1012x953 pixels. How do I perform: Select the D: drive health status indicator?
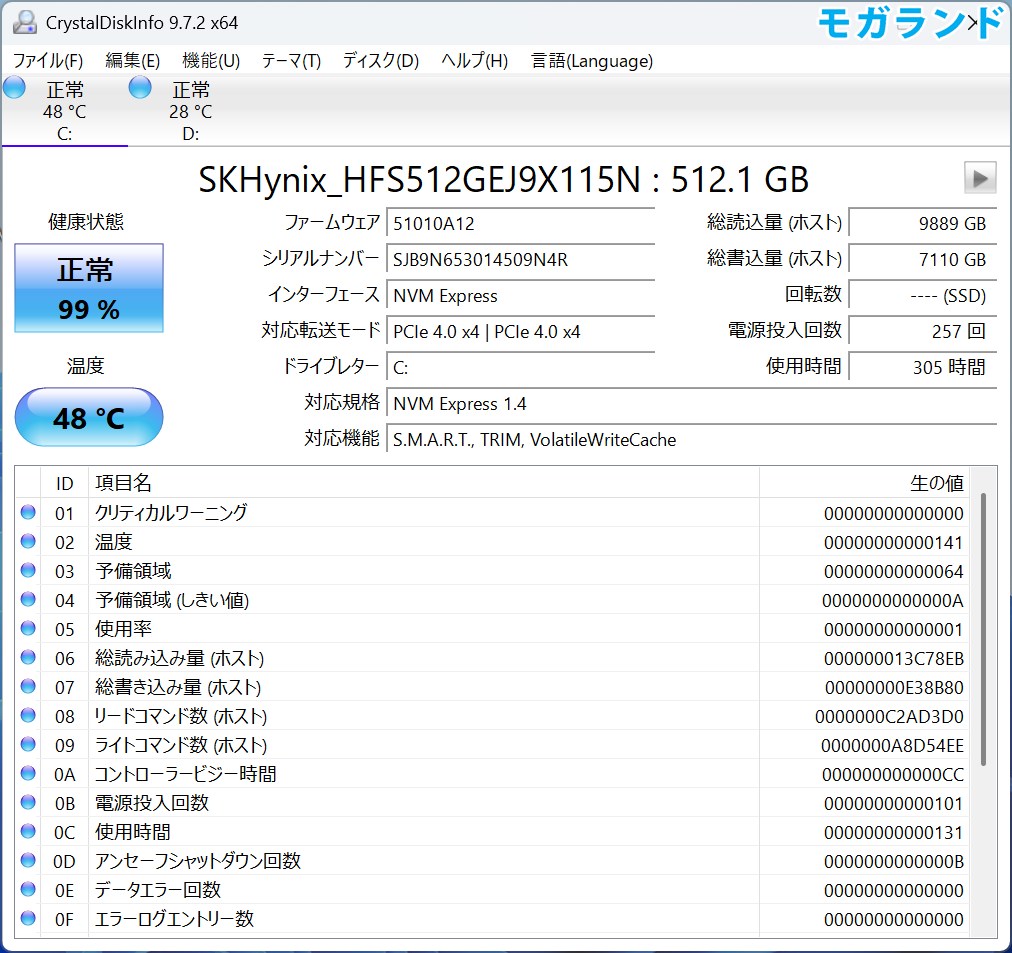[139, 88]
